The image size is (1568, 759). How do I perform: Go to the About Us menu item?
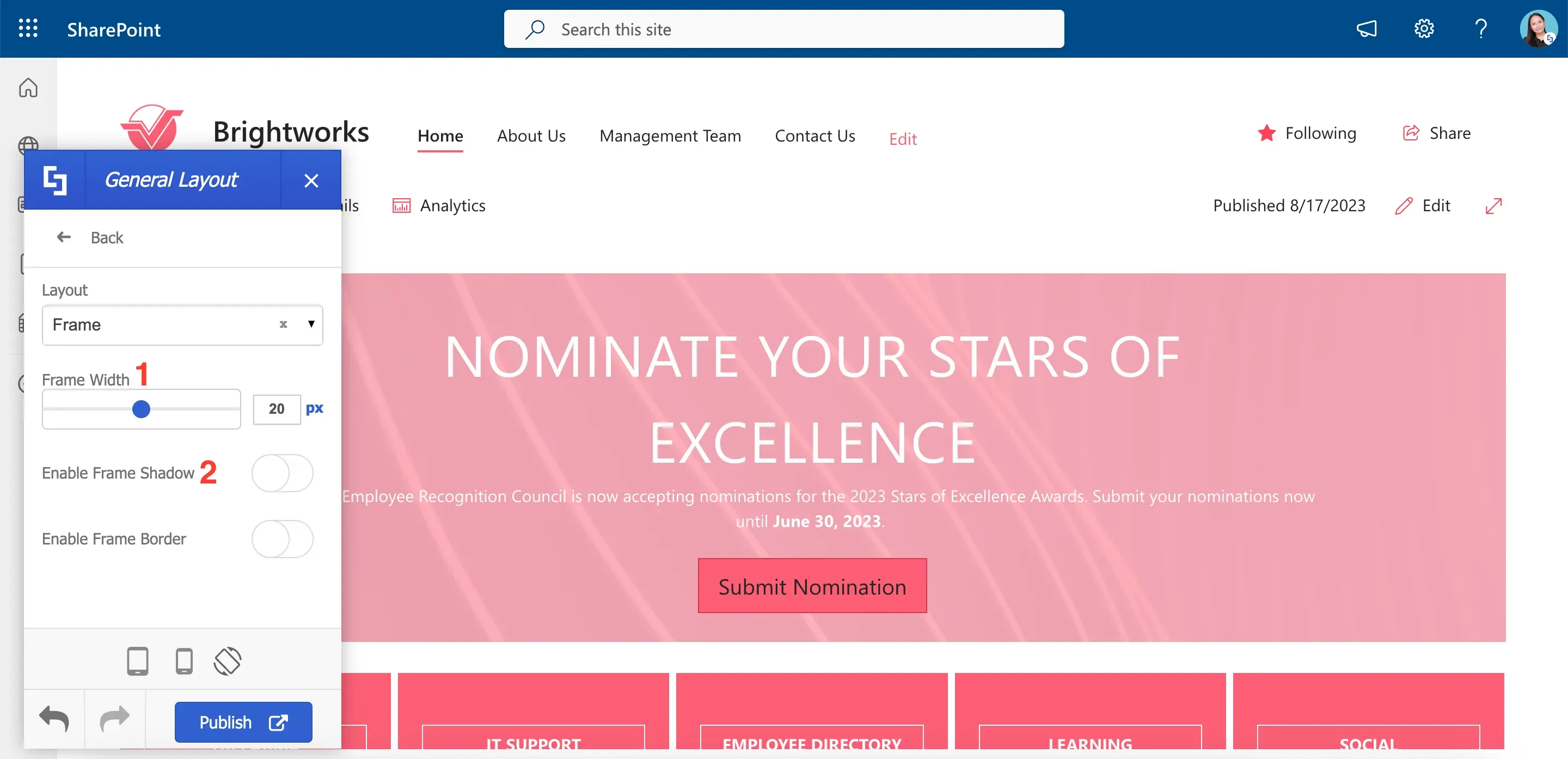pos(531,136)
